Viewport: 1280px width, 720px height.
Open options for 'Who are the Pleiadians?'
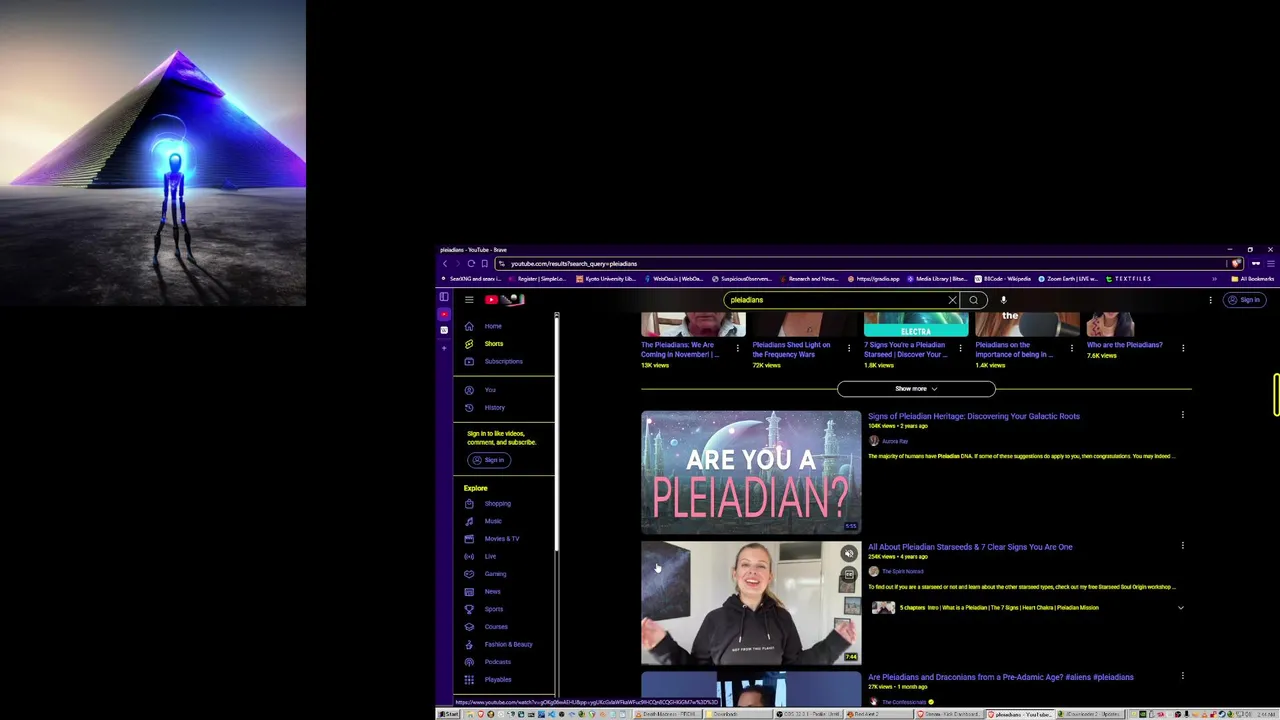tap(1183, 348)
